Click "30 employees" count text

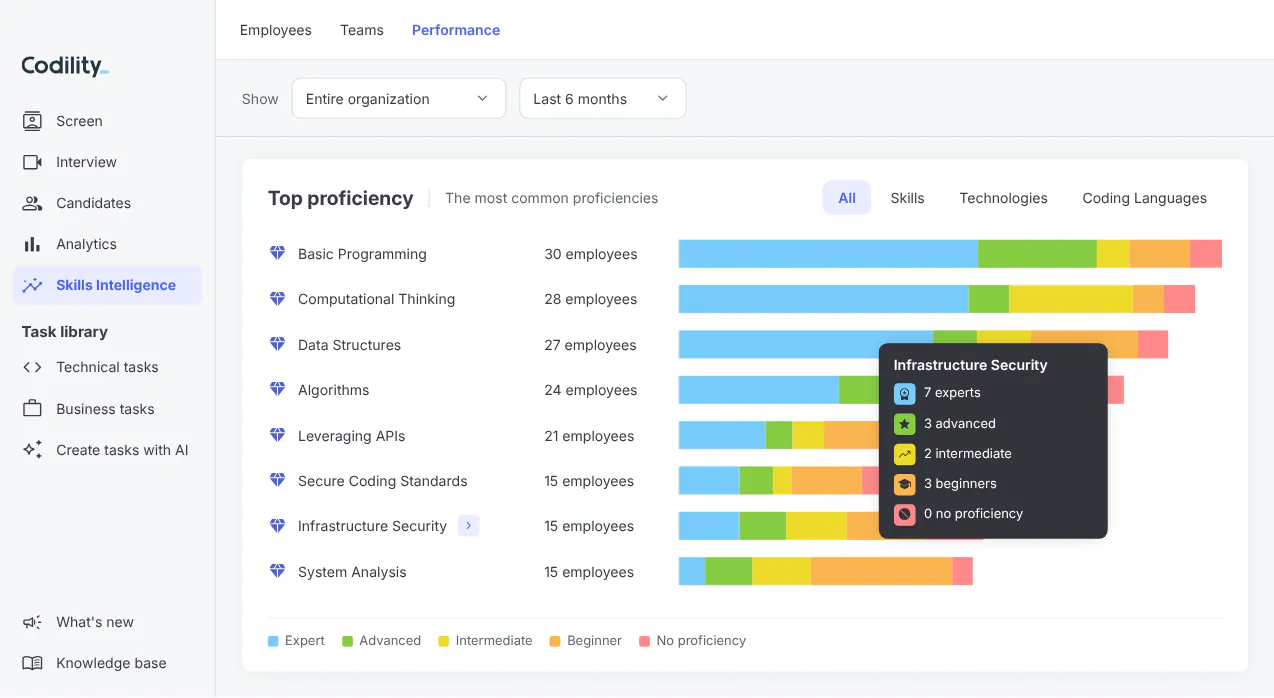point(591,254)
